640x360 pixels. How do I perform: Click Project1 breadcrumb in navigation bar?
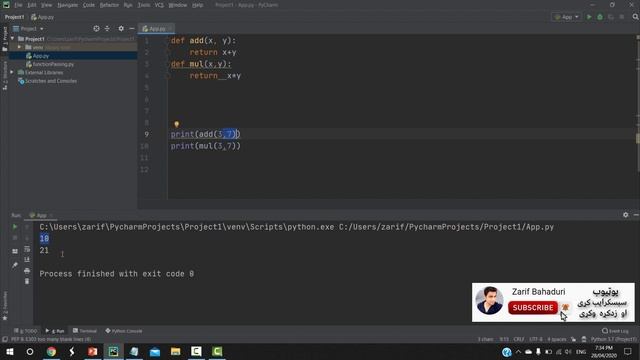click(x=14, y=17)
